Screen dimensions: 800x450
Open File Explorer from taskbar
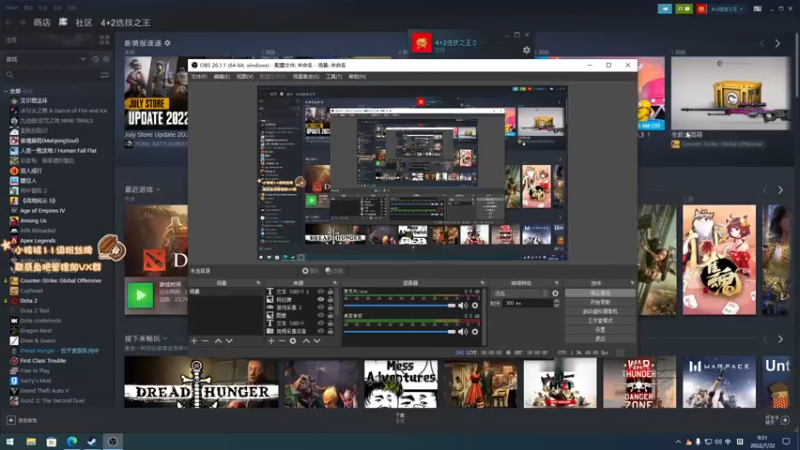pos(31,441)
